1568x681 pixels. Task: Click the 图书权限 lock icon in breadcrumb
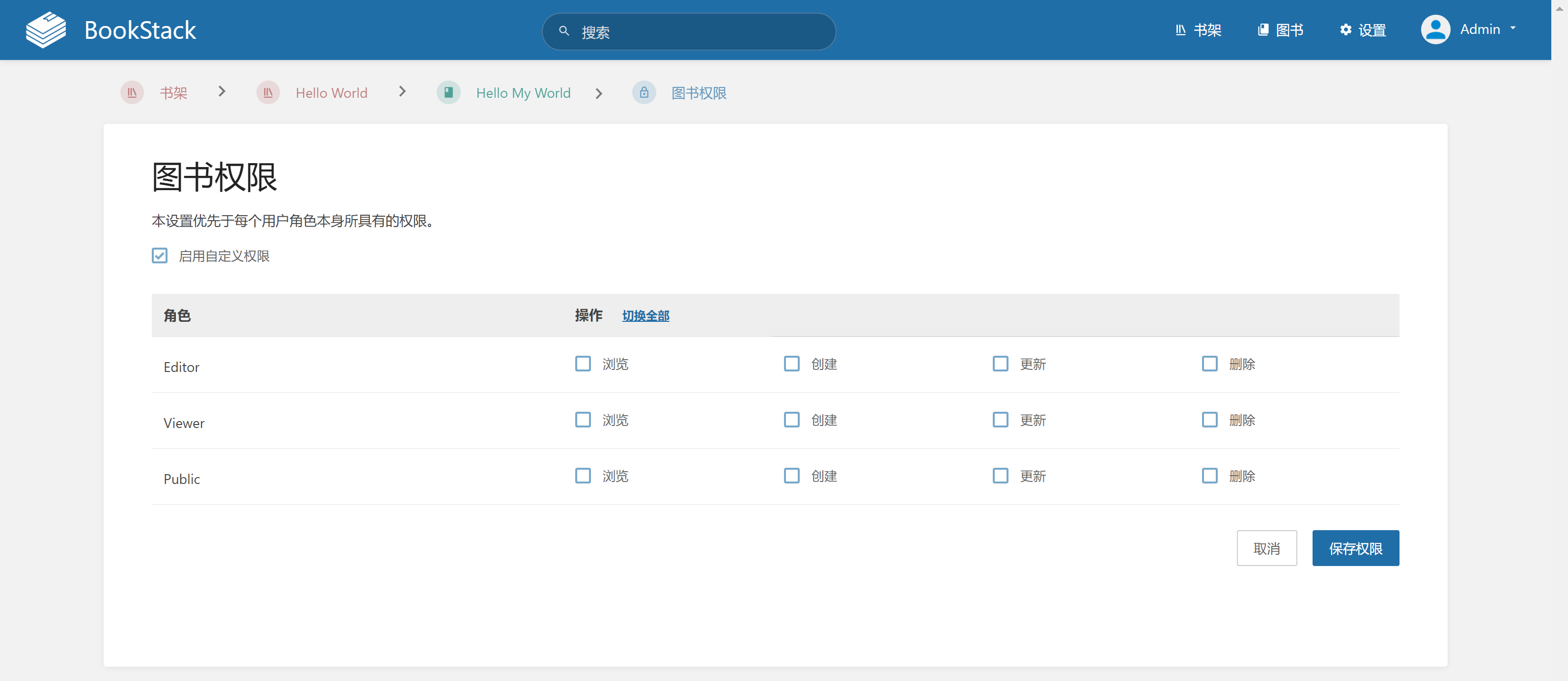coord(644,92)
